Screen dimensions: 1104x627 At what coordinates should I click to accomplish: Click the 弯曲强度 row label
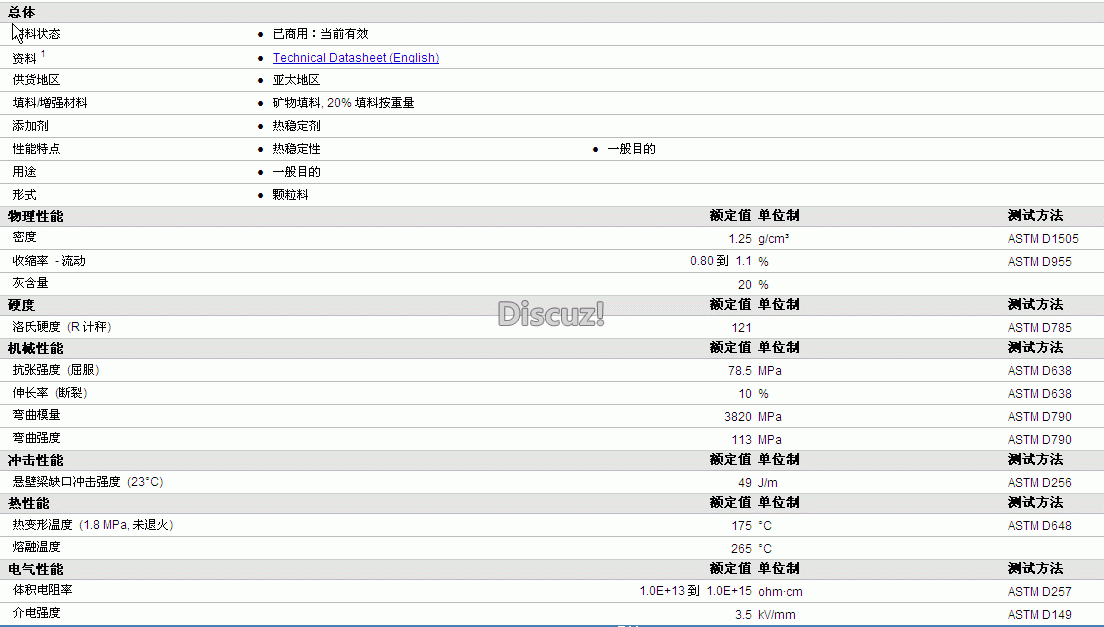[x=37, y=438]
